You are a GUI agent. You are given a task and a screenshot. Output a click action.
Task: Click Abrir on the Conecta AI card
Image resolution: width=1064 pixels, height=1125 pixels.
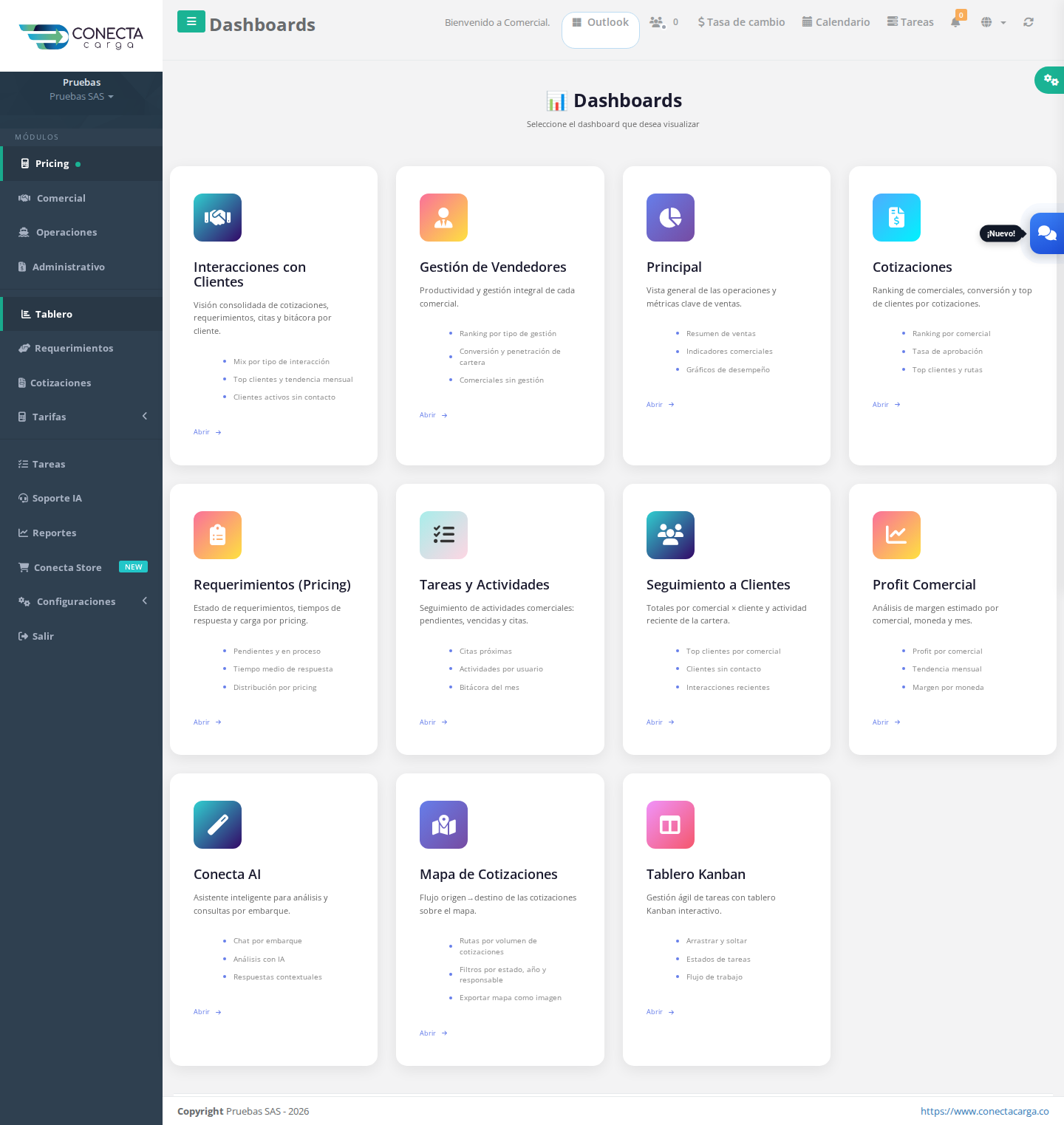pos(208,1012)
